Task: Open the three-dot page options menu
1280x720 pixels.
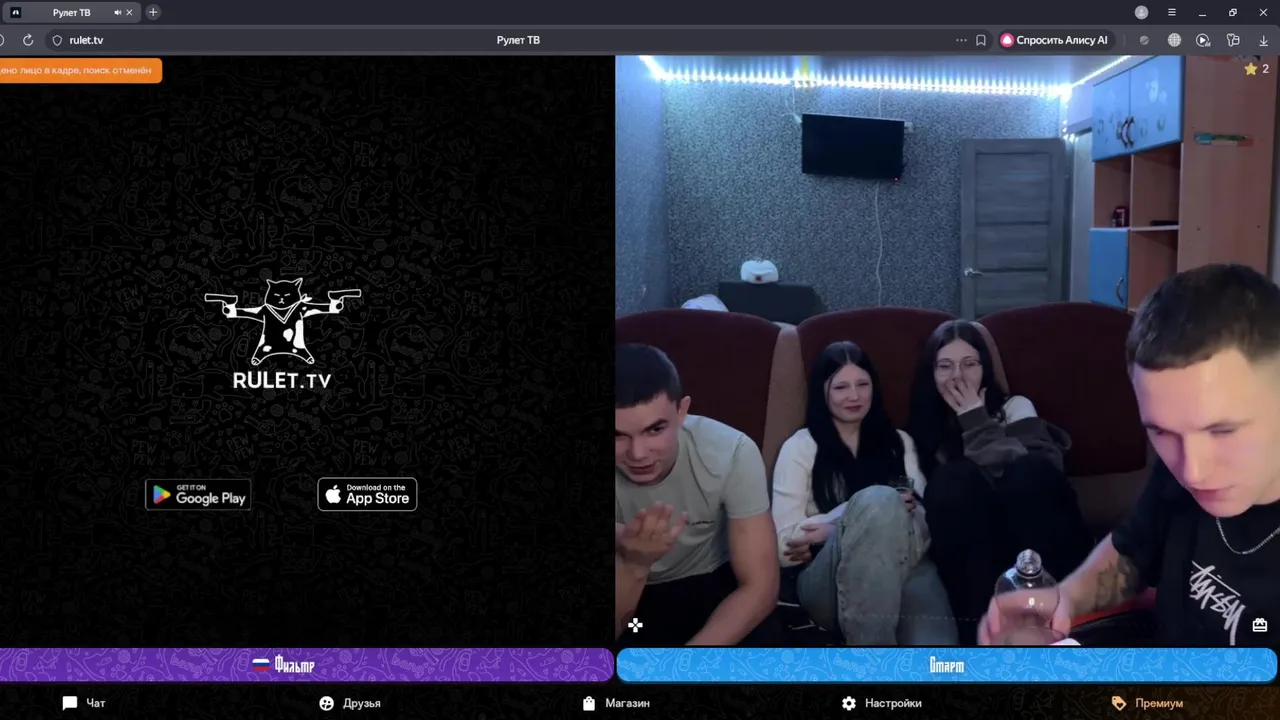Action: [962, 40]
